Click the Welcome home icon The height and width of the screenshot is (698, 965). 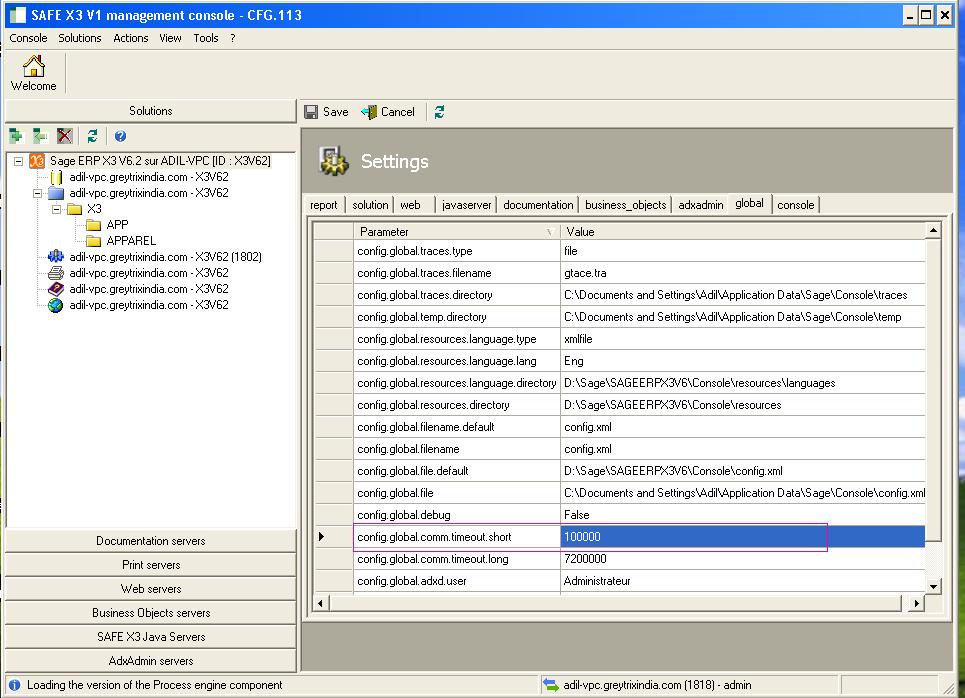pos(34,65)
